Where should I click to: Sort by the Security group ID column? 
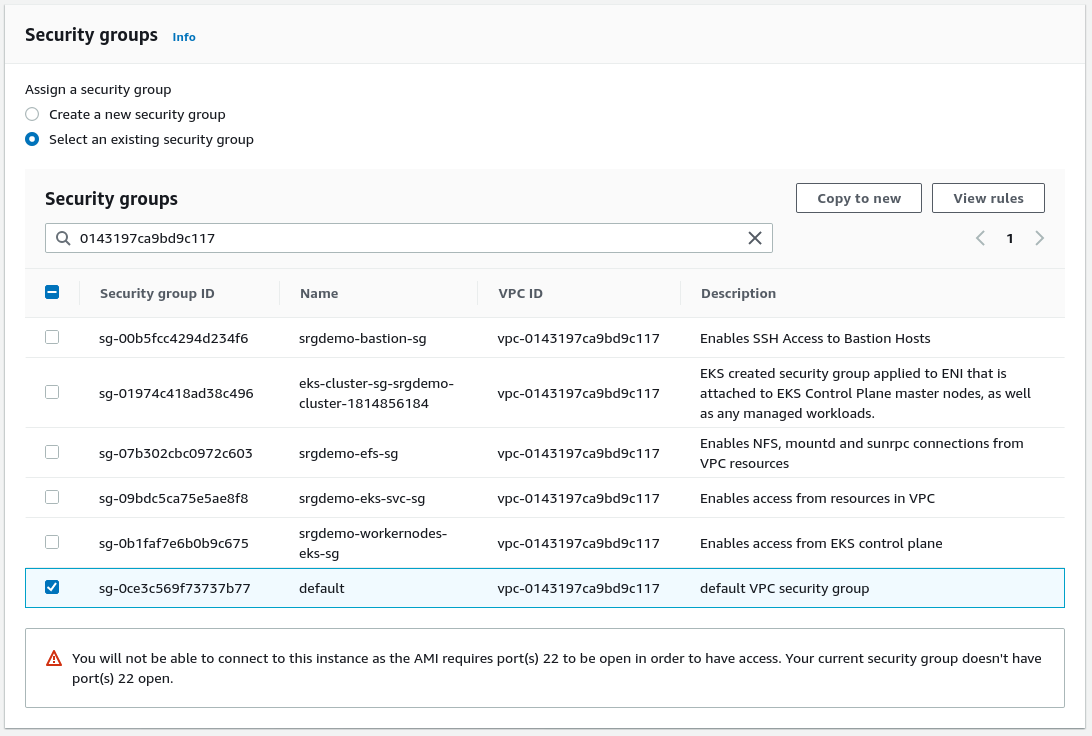[157, 293]
